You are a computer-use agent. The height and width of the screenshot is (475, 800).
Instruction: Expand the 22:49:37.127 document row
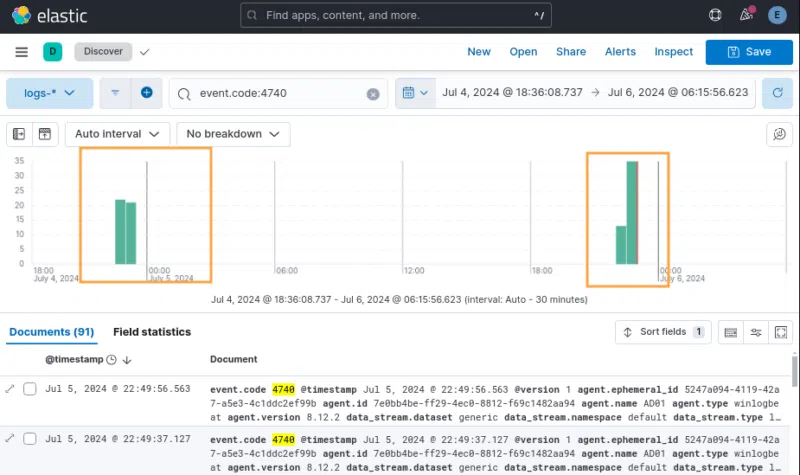[10, 438]
